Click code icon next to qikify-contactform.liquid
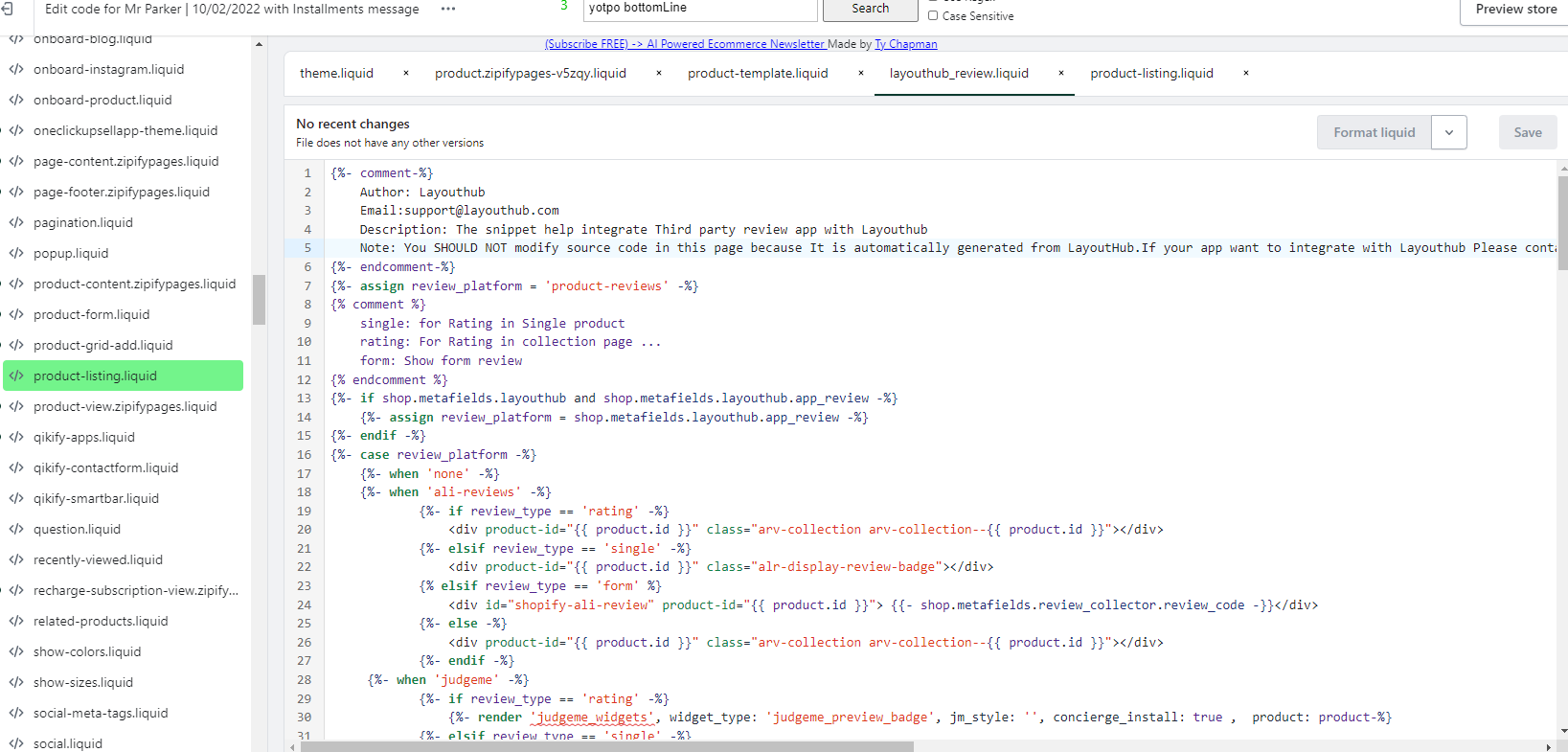Viewport: 1568px width, 752px height. click(16, 467)
